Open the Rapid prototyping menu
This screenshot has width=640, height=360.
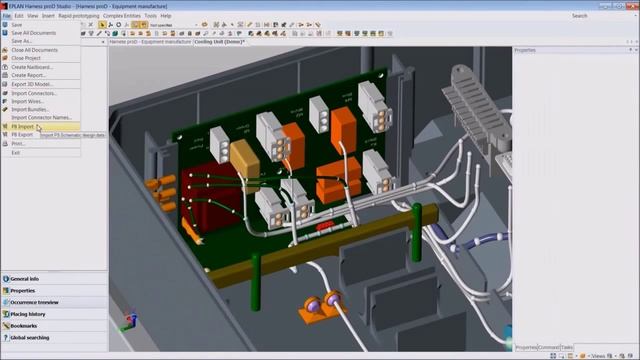point(79,16)
